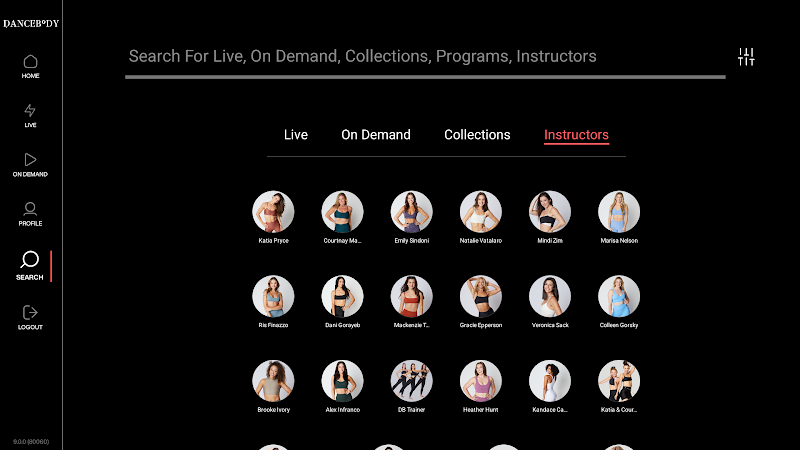Open Veronica Sack instructor photo
The width and height of the screenshot is (800, 450).
(x=550, y=296)
